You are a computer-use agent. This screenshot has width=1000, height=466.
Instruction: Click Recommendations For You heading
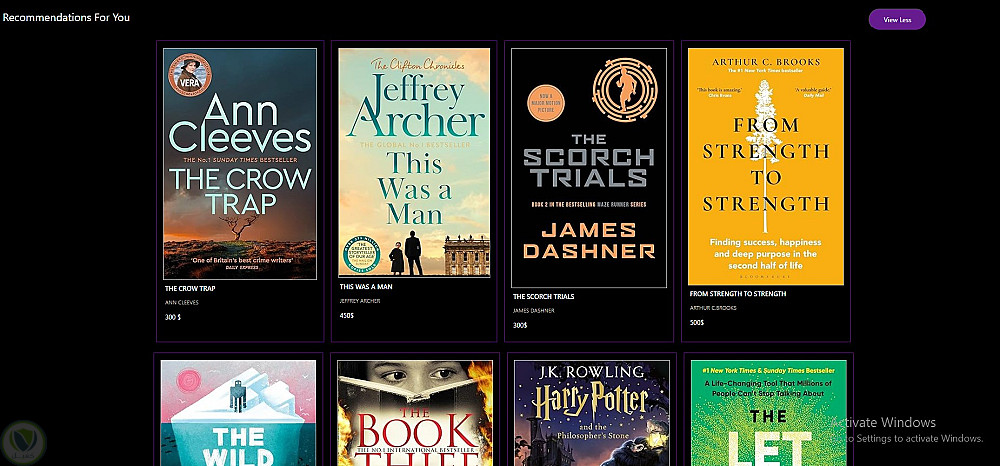click(66, 17)
